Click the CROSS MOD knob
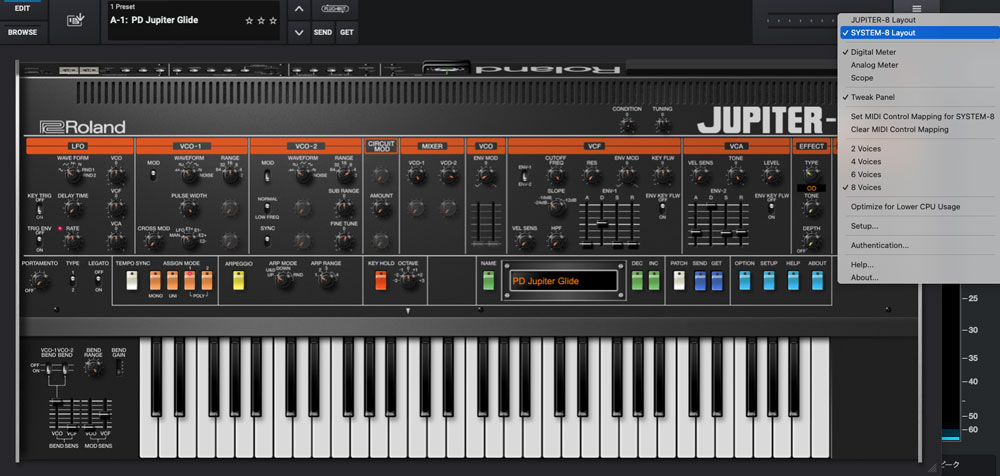This screenshot has width=1000, height=476. pyautogui.click(x=151, y=241)
